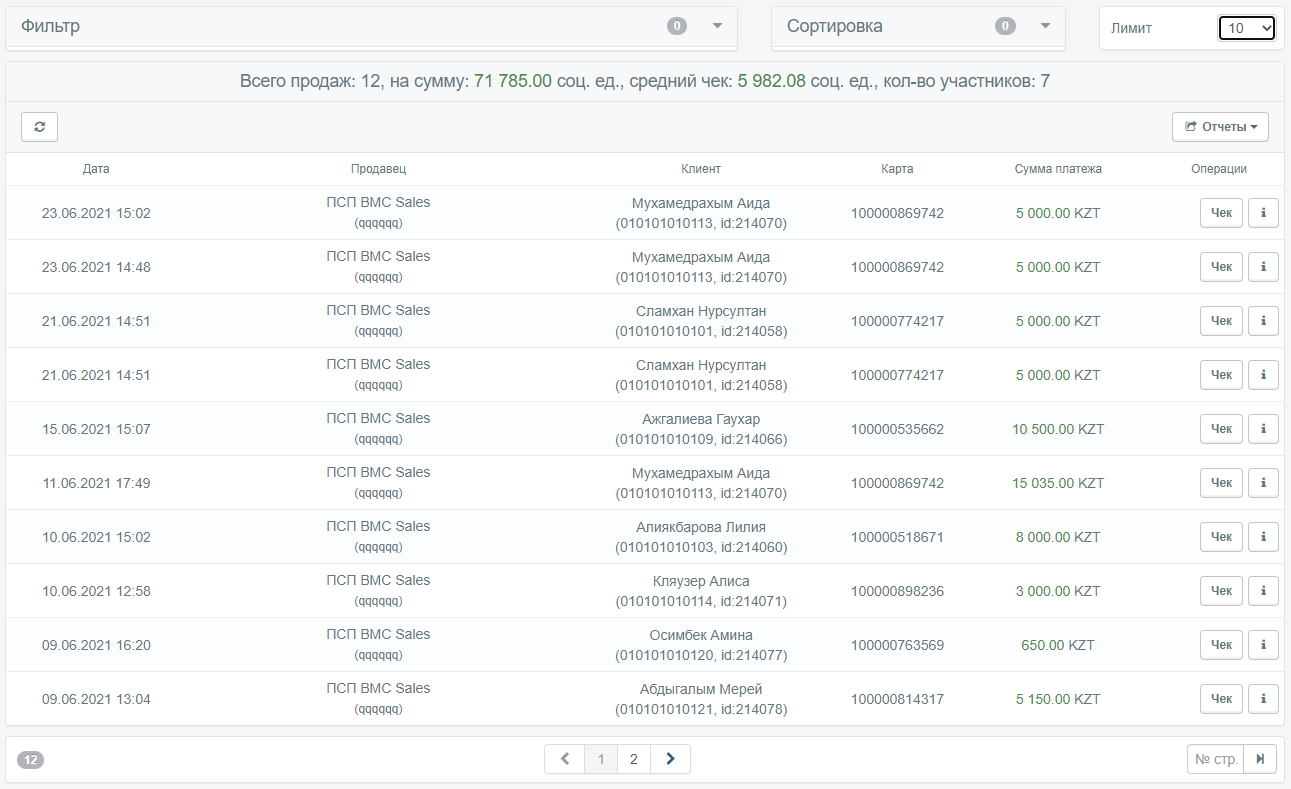1291x789 pixels.
Task: View Чек for the 11.06.2021 17:49 sale
Action: [x=1221, y=483]
